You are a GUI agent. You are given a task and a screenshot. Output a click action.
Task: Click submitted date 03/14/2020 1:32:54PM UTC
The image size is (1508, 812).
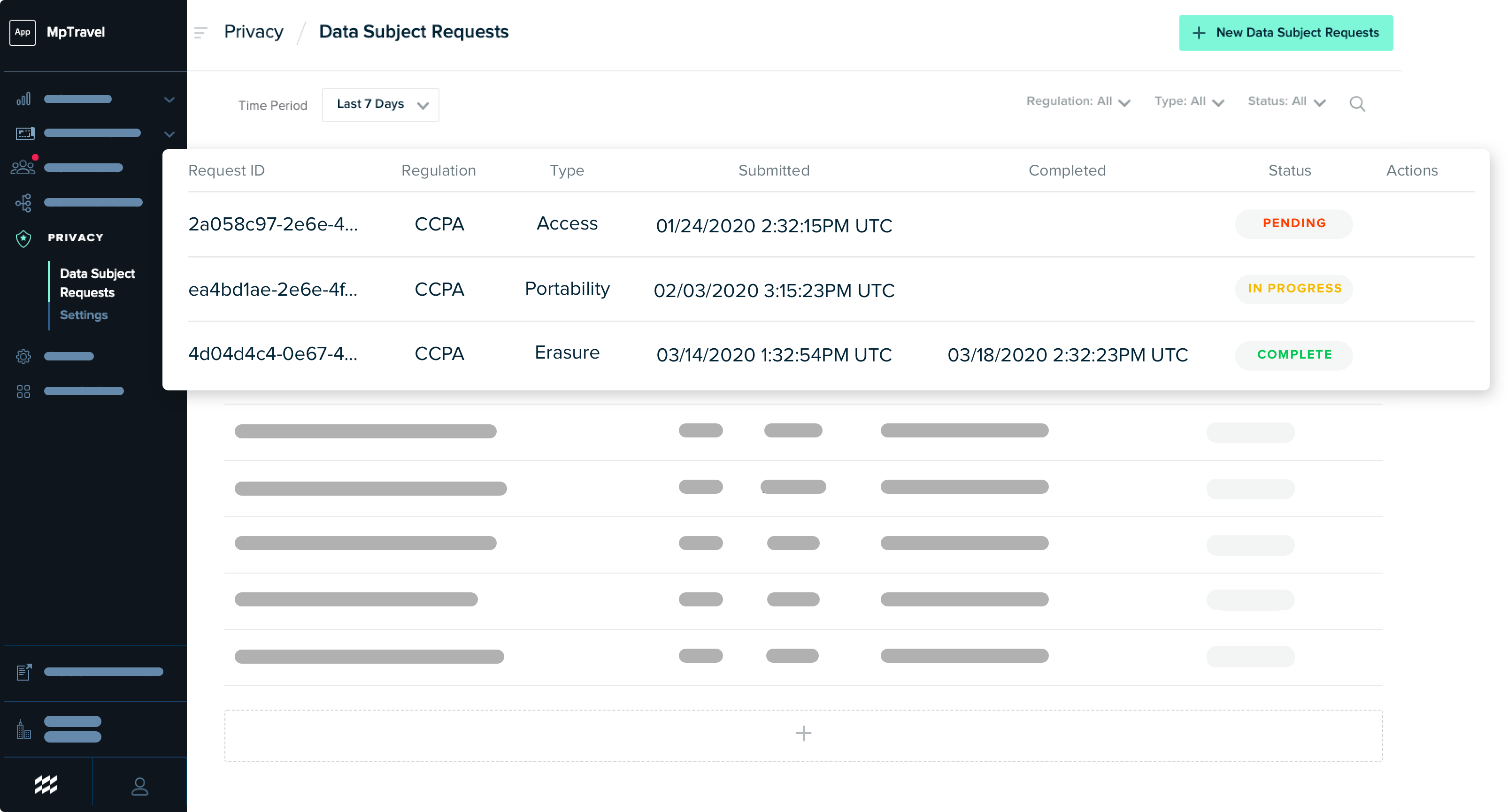[x=774, y=355]
